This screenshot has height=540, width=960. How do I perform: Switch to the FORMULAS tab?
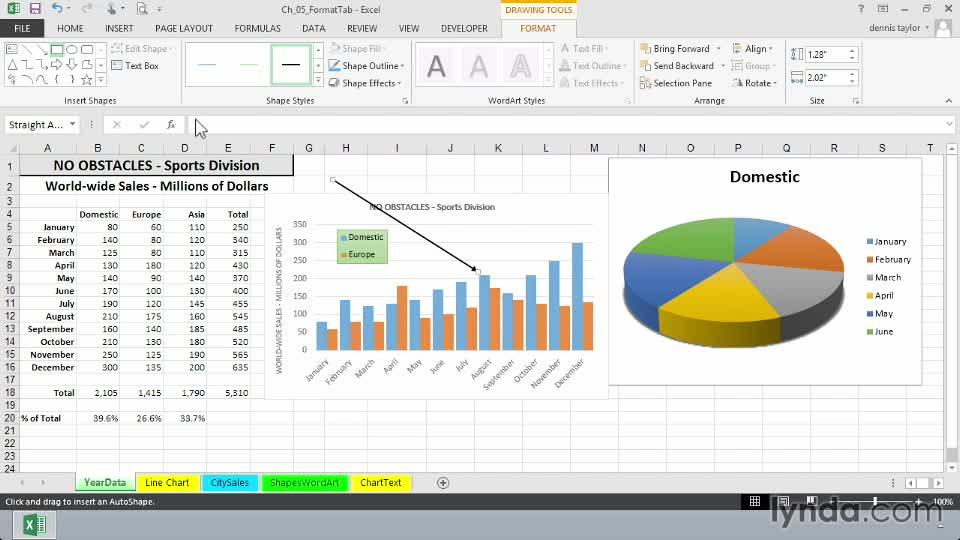coord(257,28)
